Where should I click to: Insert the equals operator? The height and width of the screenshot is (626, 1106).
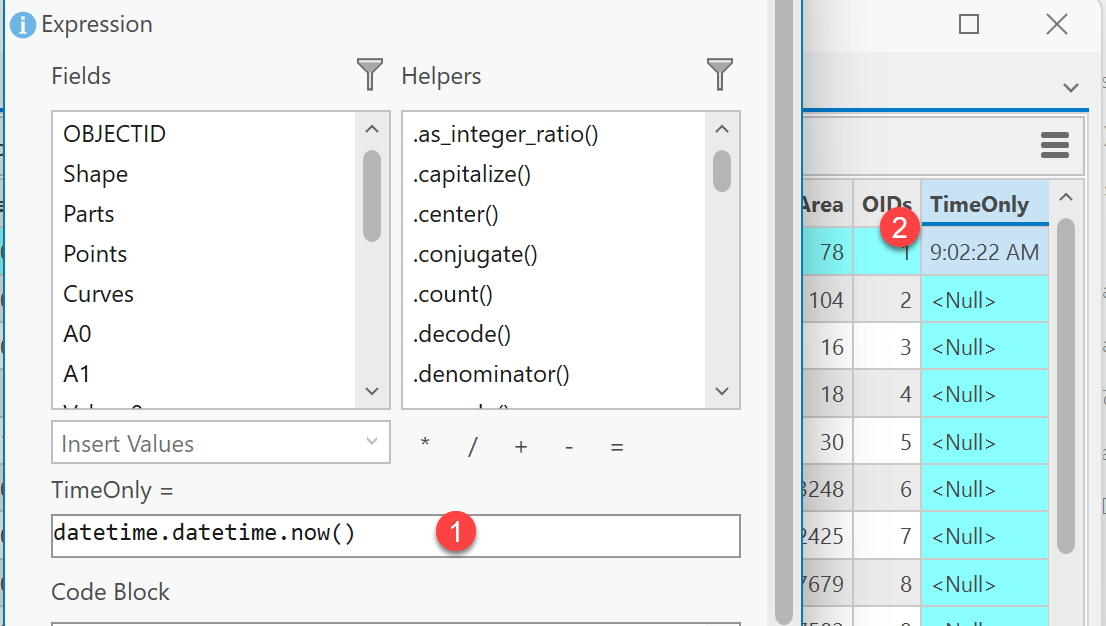click(x=617, y=446)
